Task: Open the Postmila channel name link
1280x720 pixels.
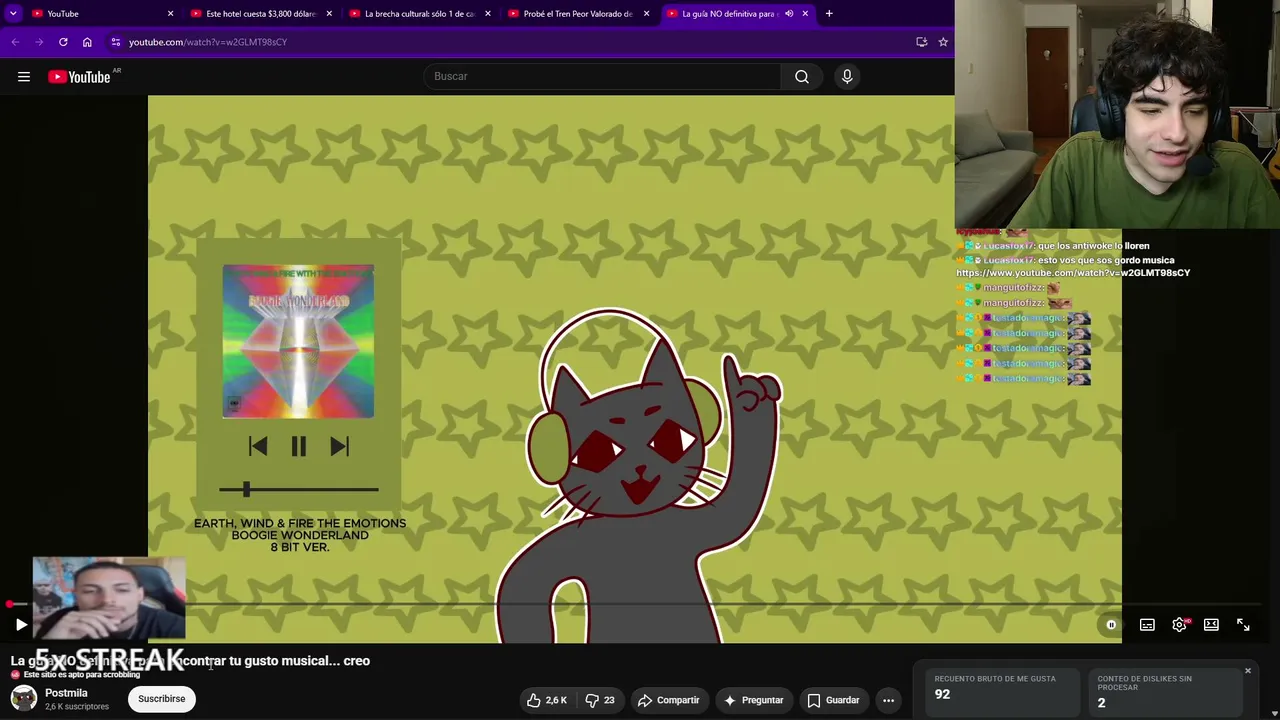Action: (66, 693)
